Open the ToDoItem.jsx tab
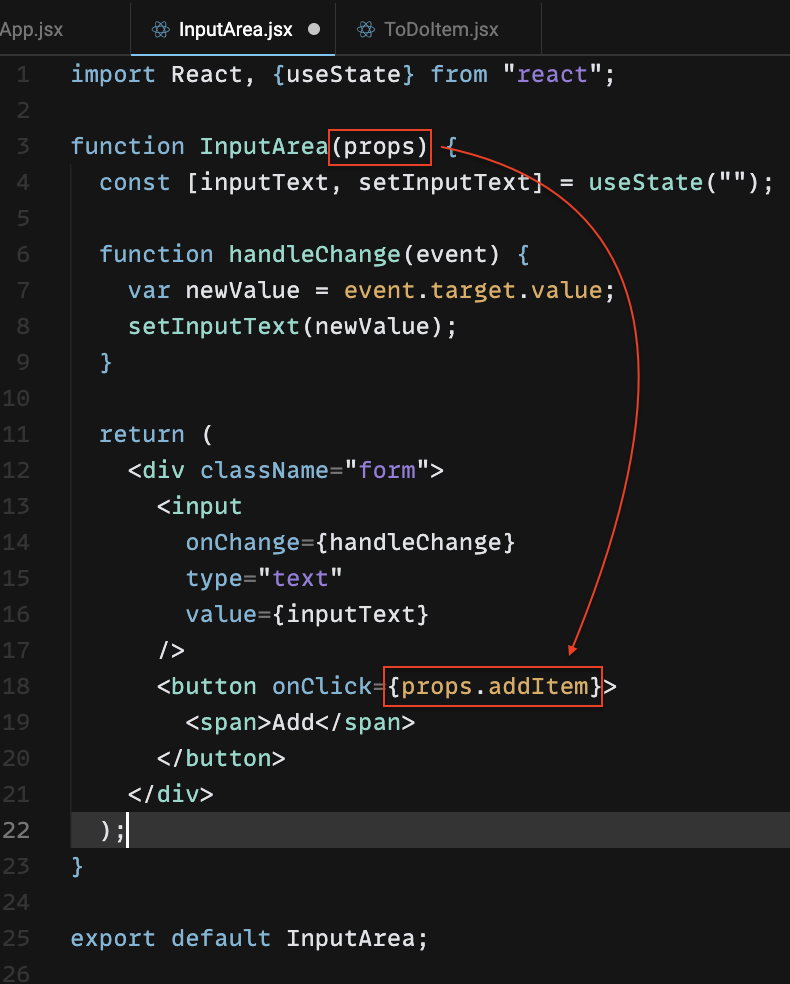Image resolution: width=790 pixels, height=984 pixels. coord(439,29)
